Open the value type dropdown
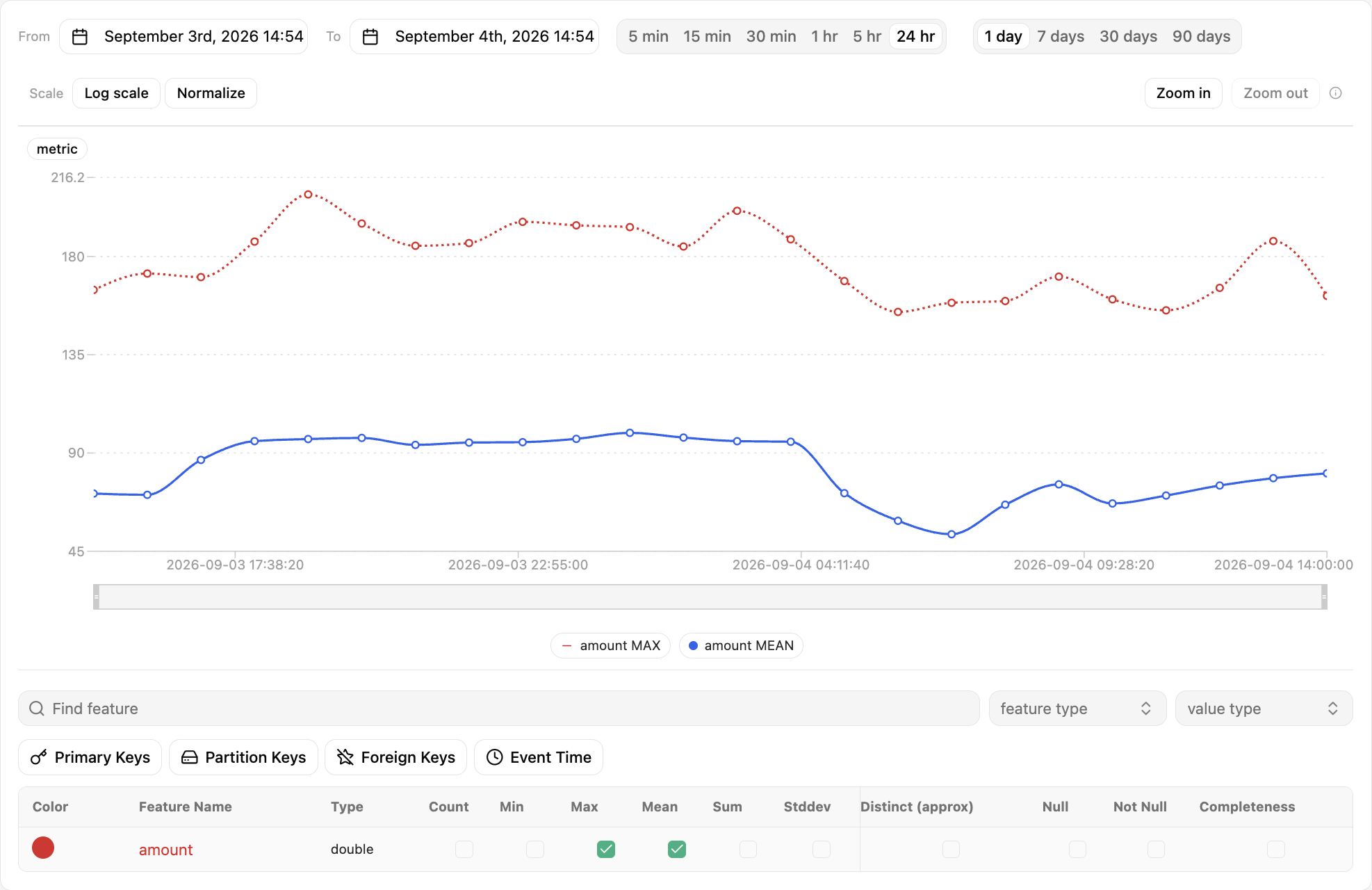This screenshot has width=1372, height=890. click(x=1264, y=709)
